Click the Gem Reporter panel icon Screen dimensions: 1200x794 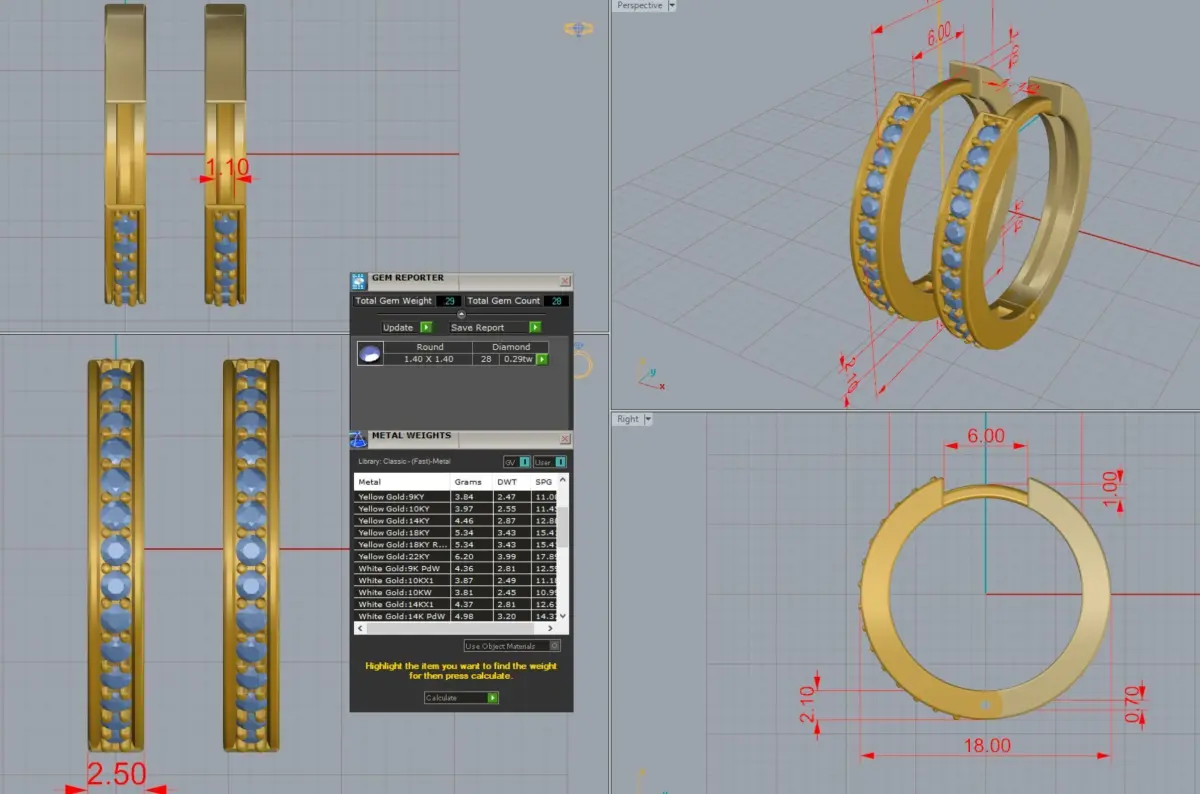click(358, 282)
